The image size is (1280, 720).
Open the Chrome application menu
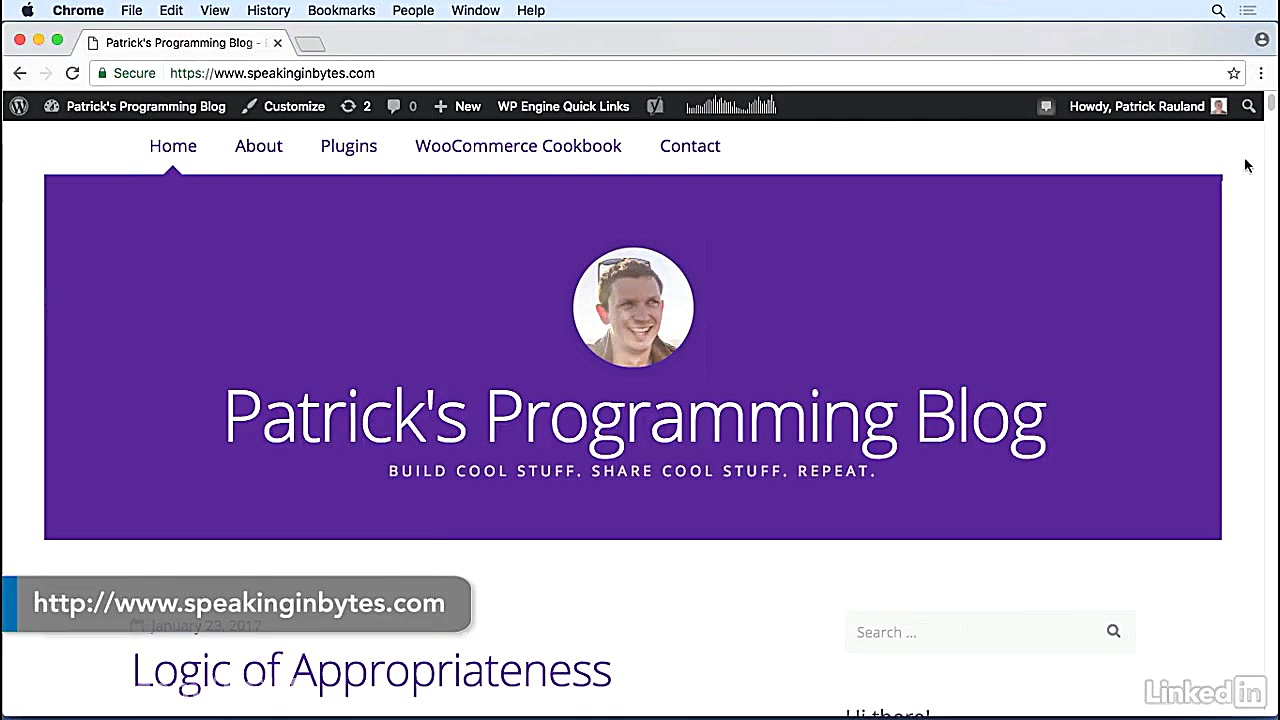coord(78,10)
